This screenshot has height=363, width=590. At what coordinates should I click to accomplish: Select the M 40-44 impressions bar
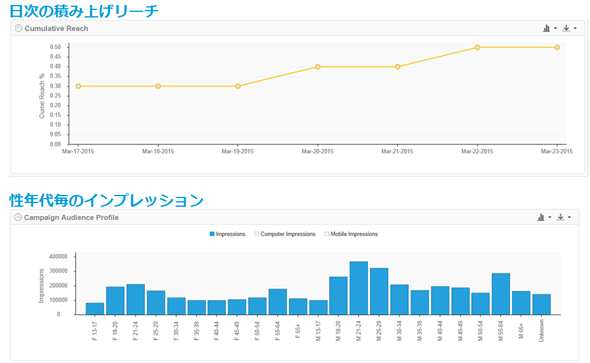coord(440,300)
